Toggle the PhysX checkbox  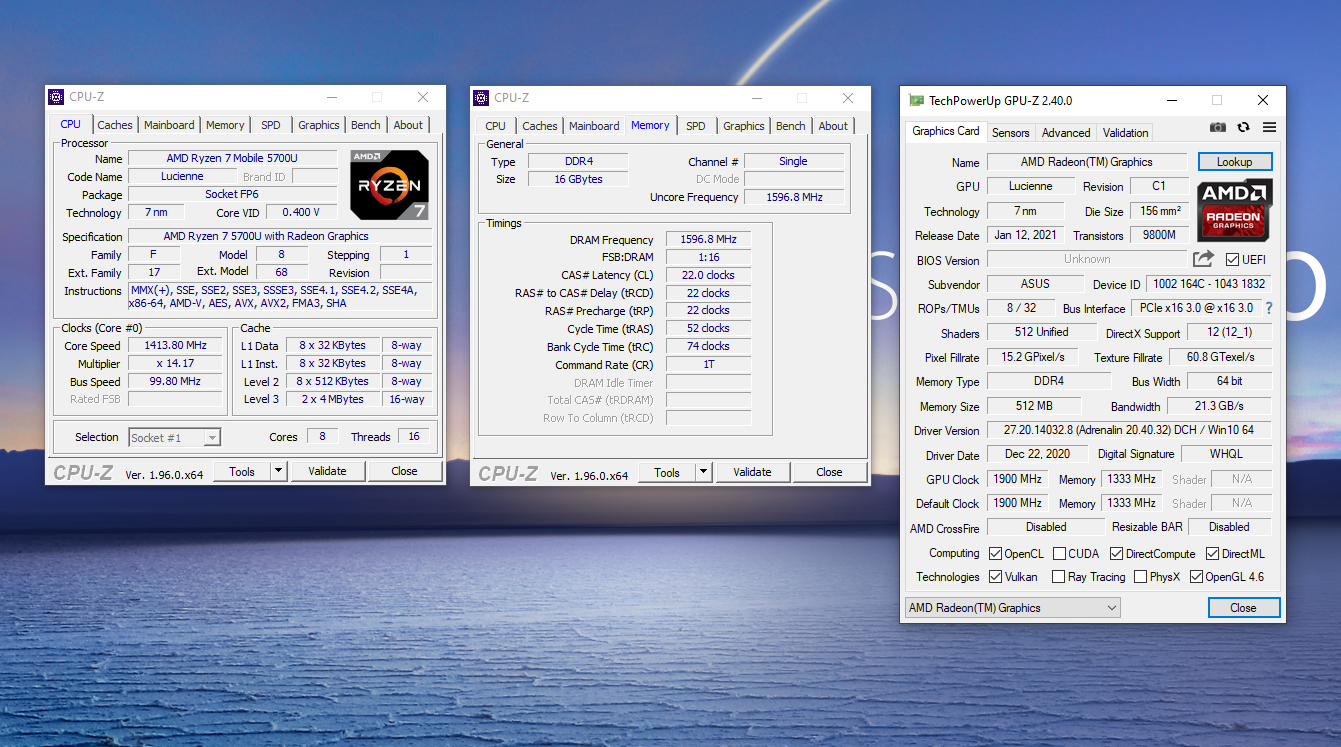coord(1140,577)
